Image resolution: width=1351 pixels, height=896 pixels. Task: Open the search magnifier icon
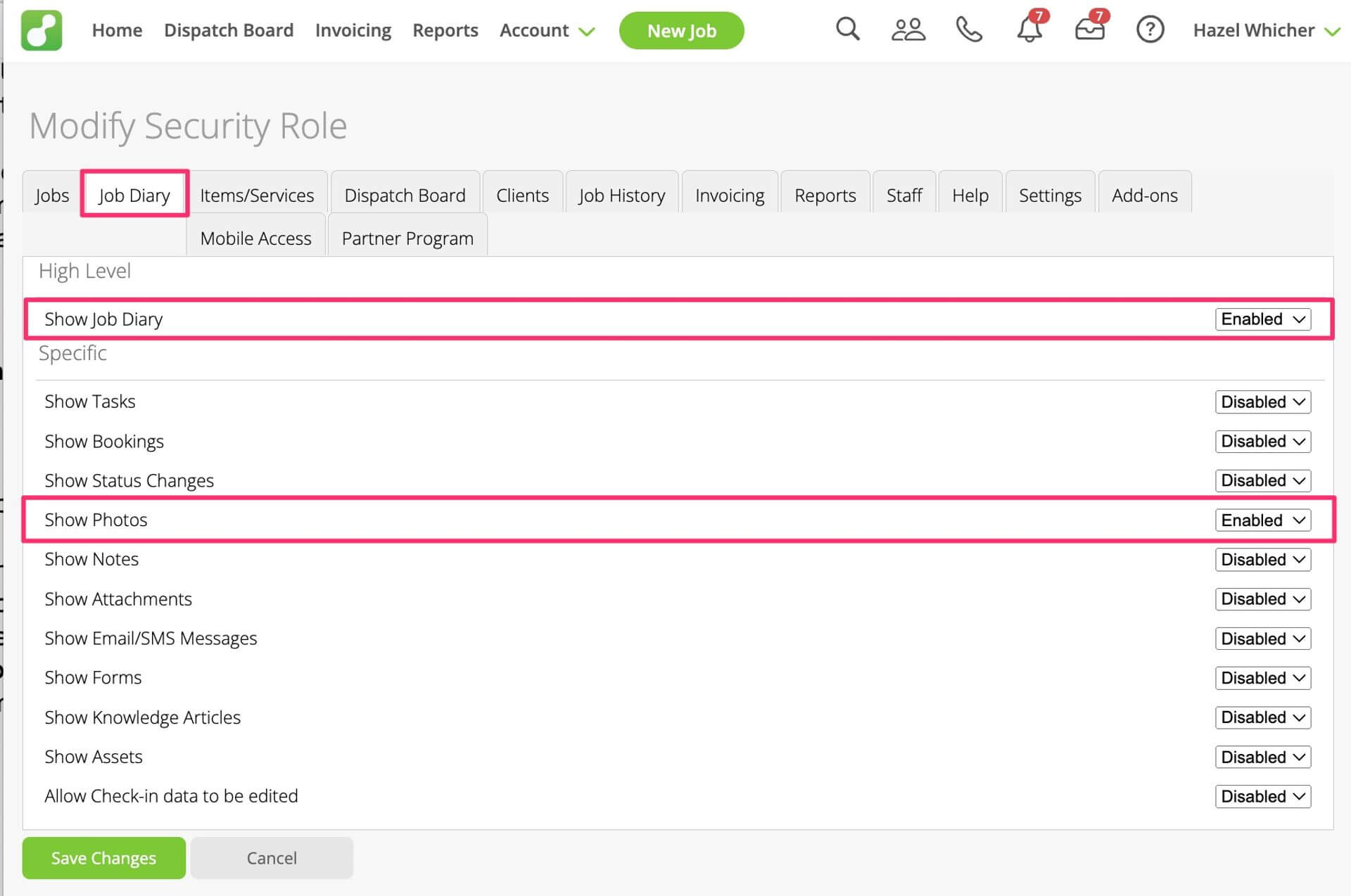[x=847, y=30]
